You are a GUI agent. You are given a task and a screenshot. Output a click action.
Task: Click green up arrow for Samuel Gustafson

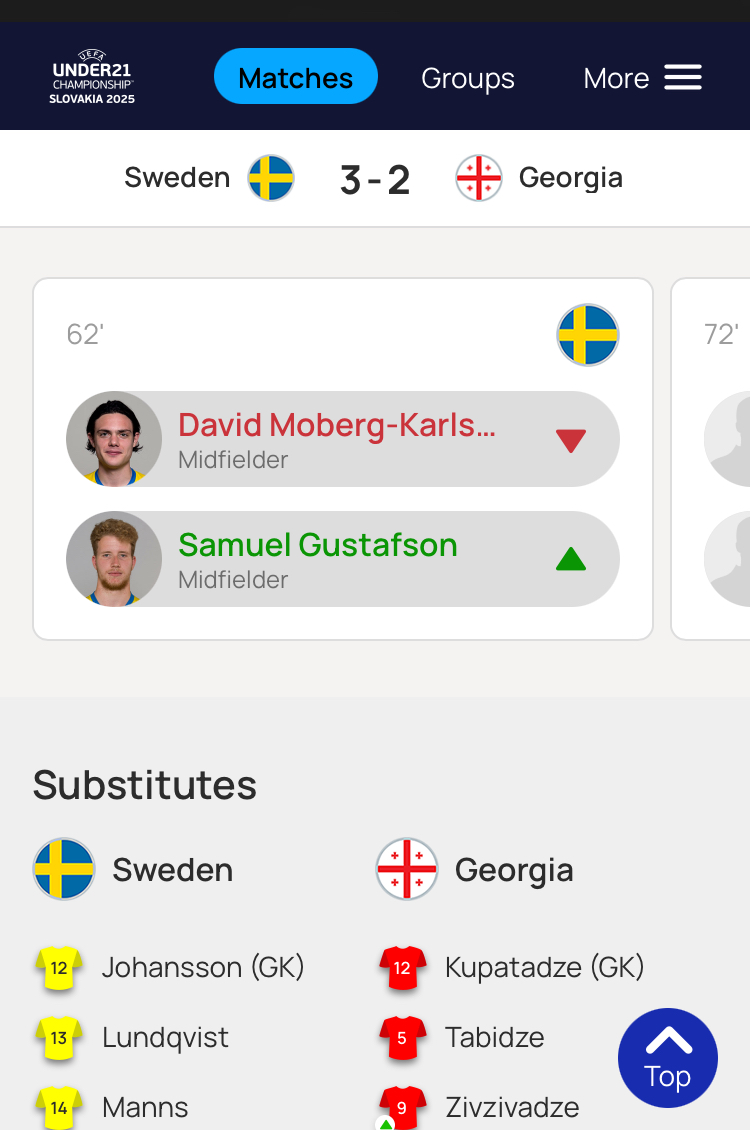tap(570, 559)
